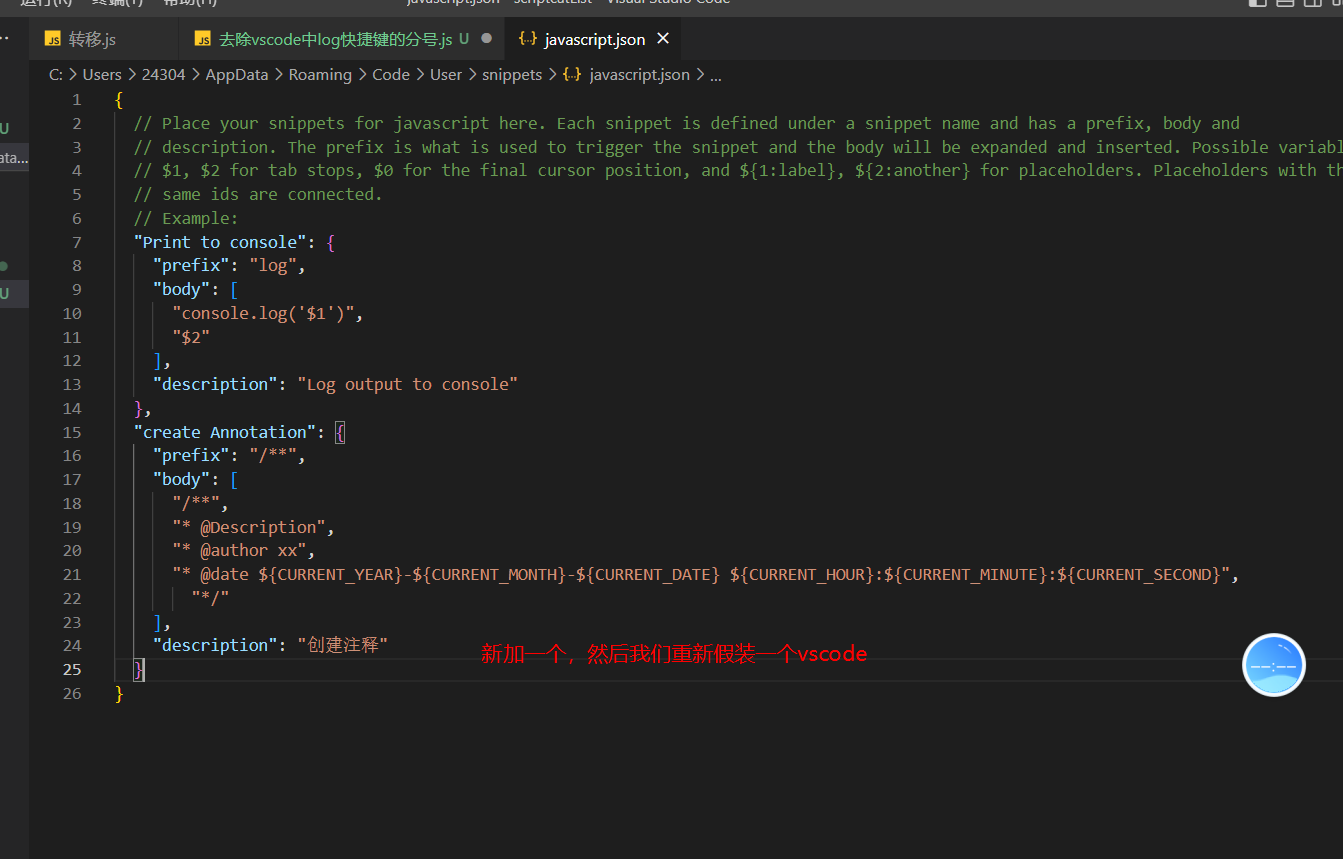
Task: Click the unsaved dot on 去除vscode中log快捷键的分号.js tab
Action: pyautogui.click(x=487, y=39)
